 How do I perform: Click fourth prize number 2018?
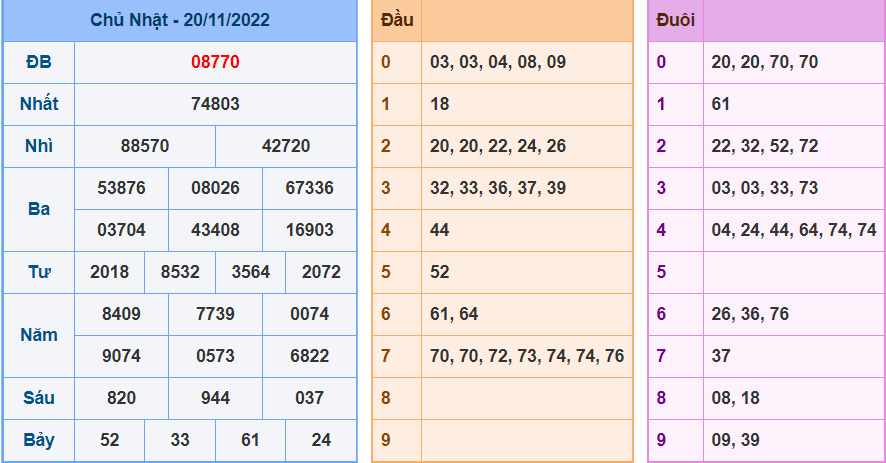110,272
